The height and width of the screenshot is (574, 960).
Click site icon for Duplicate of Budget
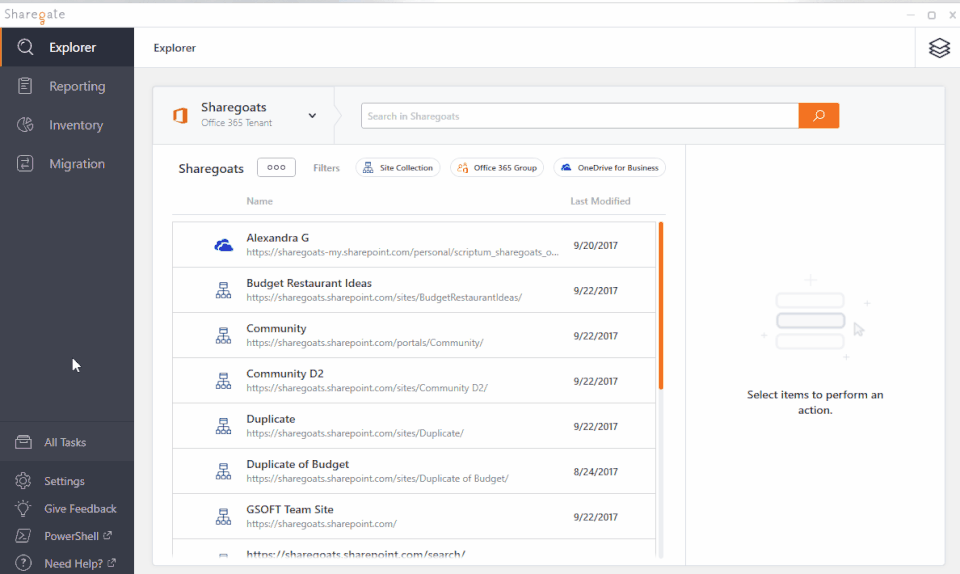223,471
